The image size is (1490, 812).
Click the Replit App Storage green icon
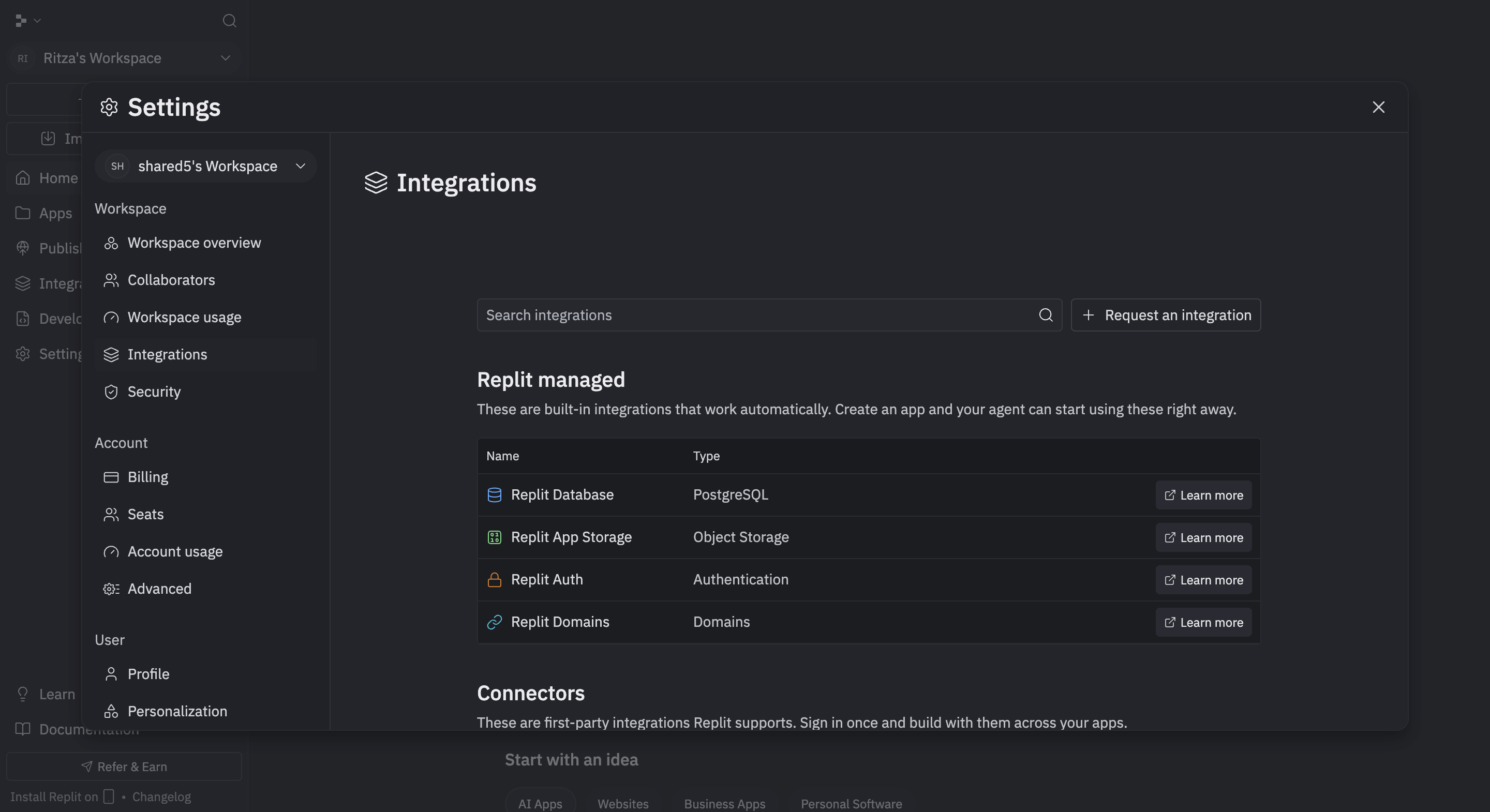coord(494,537)
